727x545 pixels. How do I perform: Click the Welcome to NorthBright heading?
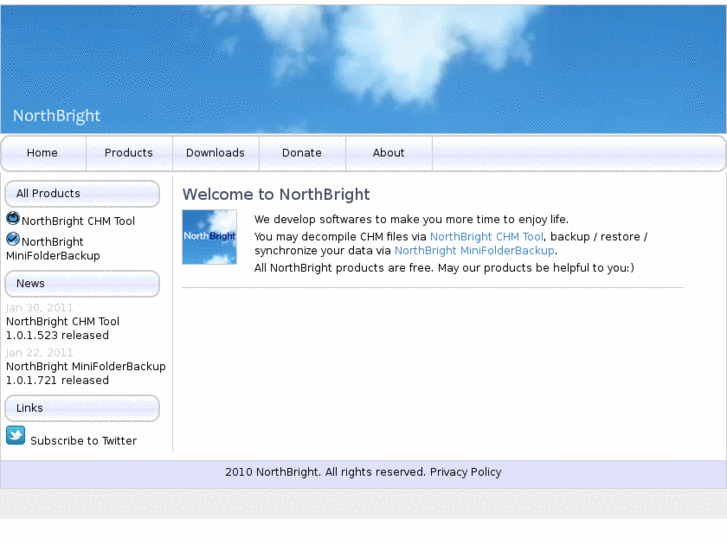click(x=276, y=194)
